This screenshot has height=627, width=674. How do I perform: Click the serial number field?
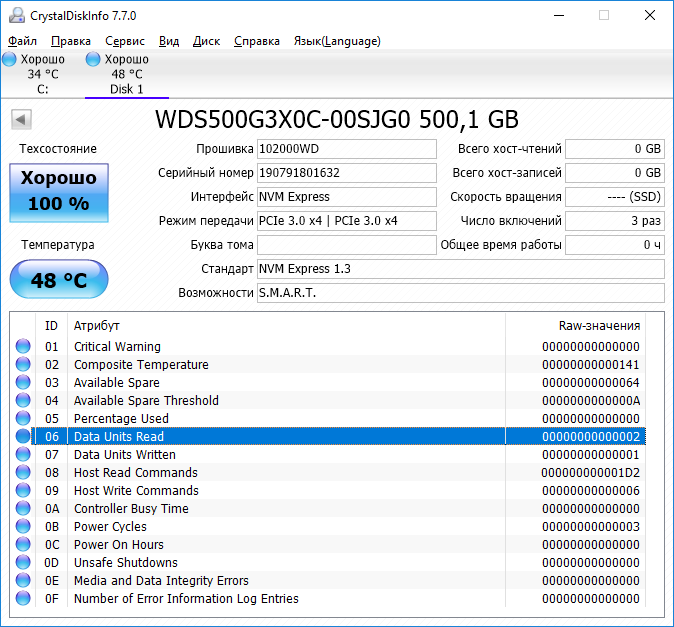pyautogui.click(x=346, y=173)
